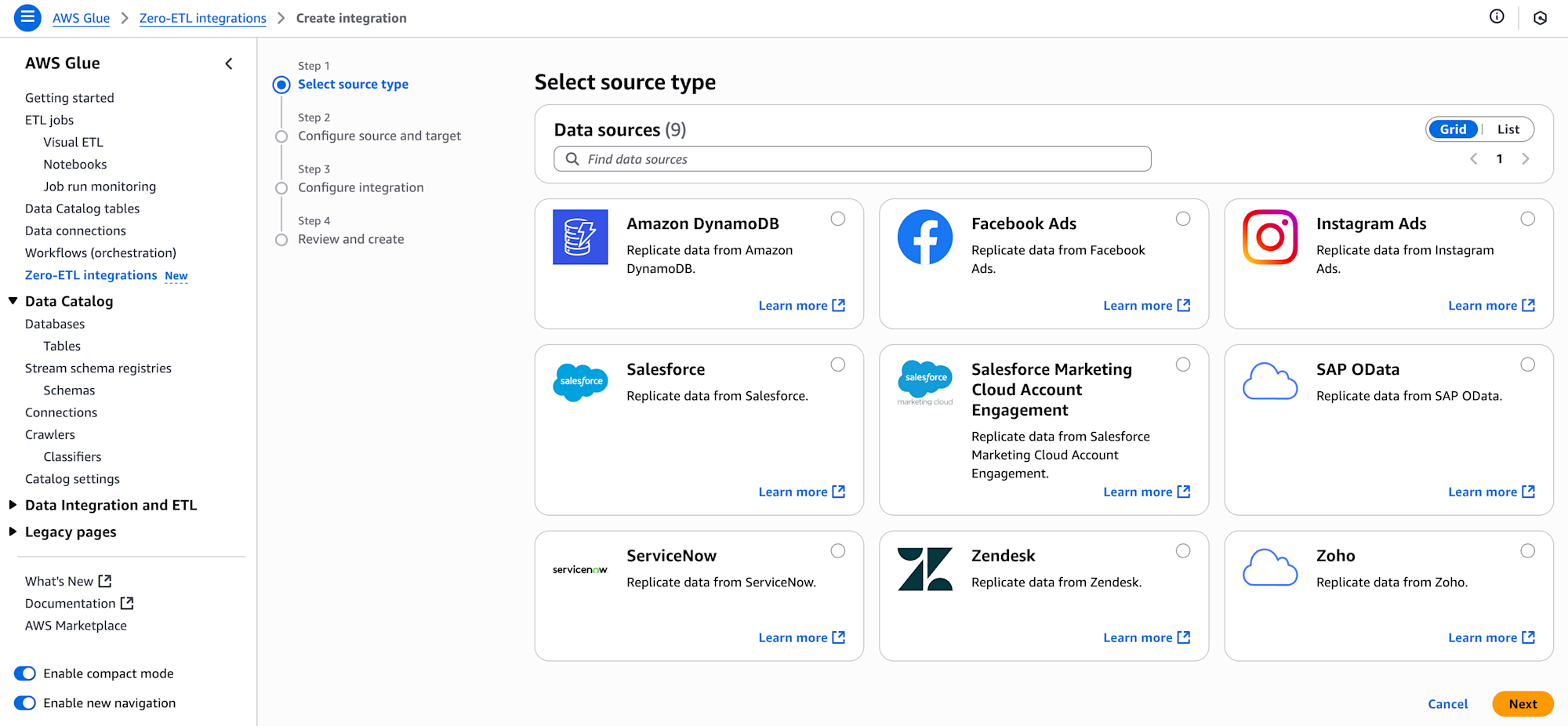Click the SAP OData cloud icon
This screenshot has width=1568, height=726.
tap(1270, 381)
